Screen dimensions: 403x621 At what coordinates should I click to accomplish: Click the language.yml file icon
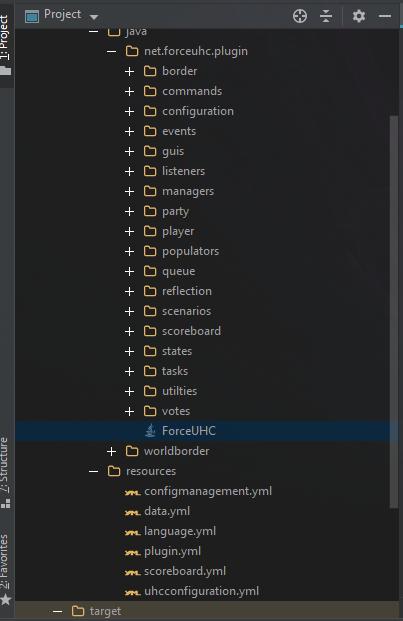tap(132, 533)
